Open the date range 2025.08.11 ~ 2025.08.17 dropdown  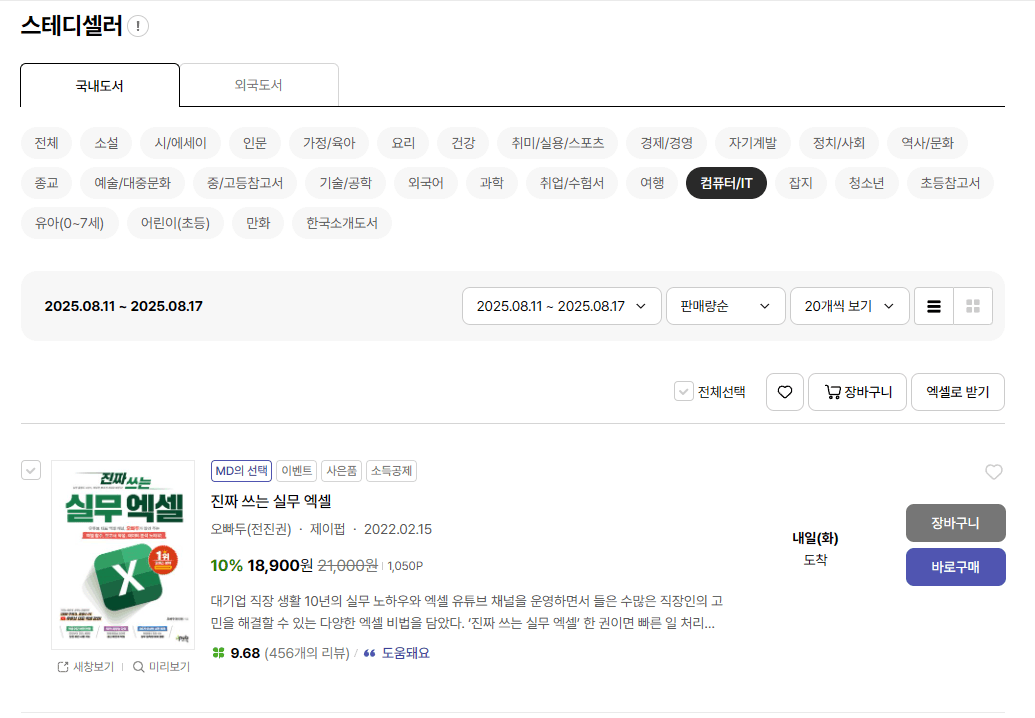(561, 306)
